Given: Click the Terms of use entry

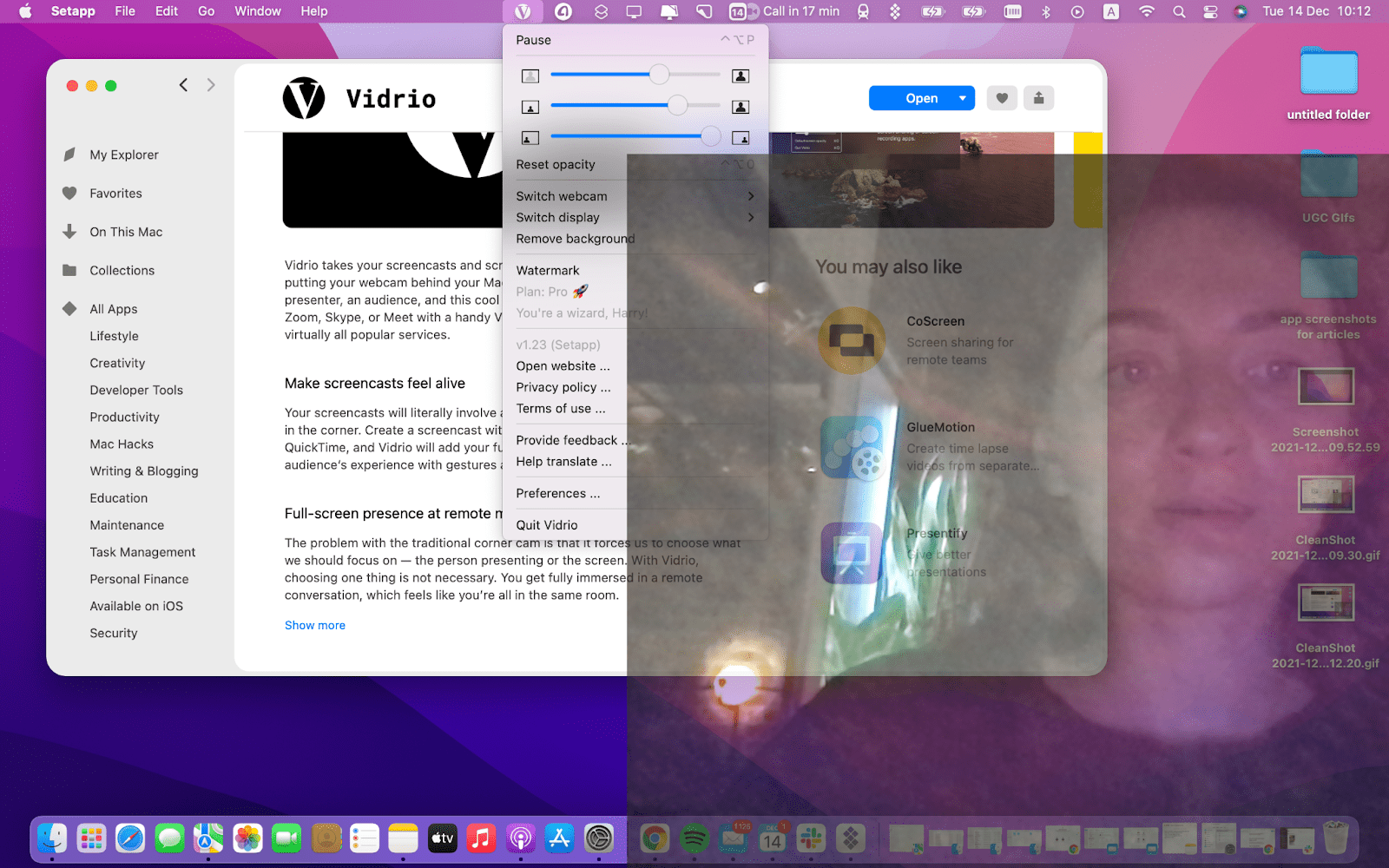Looking at the screenshot, I should [x=635, y=409].
